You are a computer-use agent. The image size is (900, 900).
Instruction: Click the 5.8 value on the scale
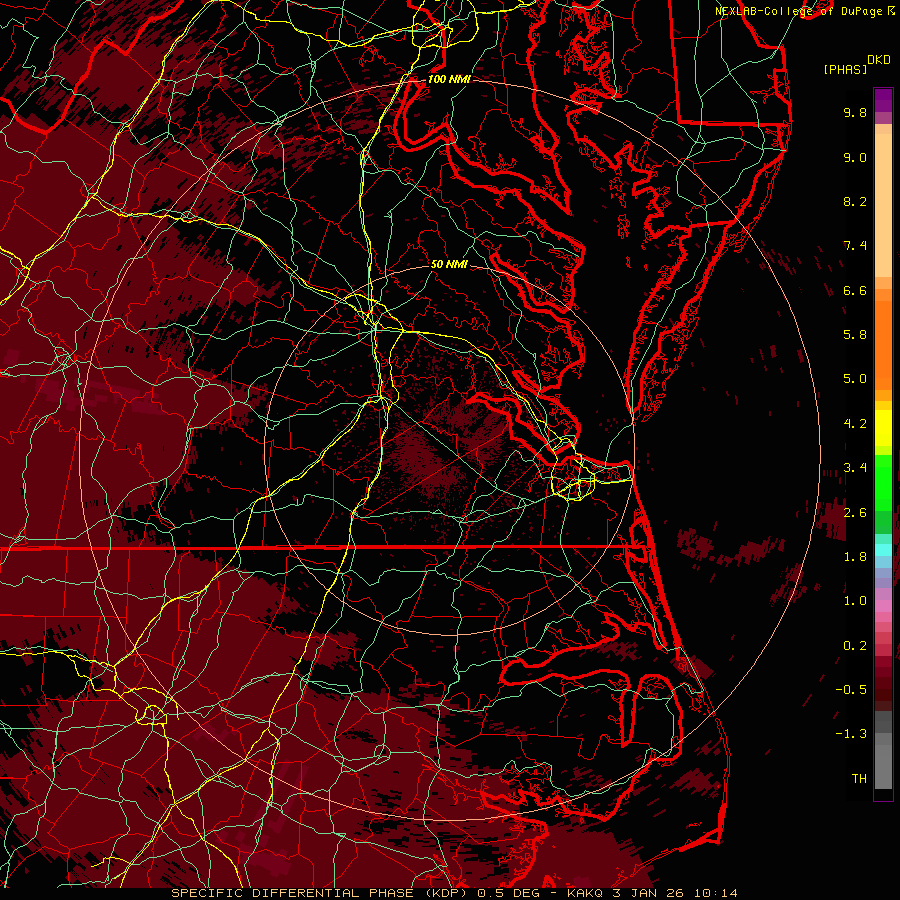(x=855, y=335)
